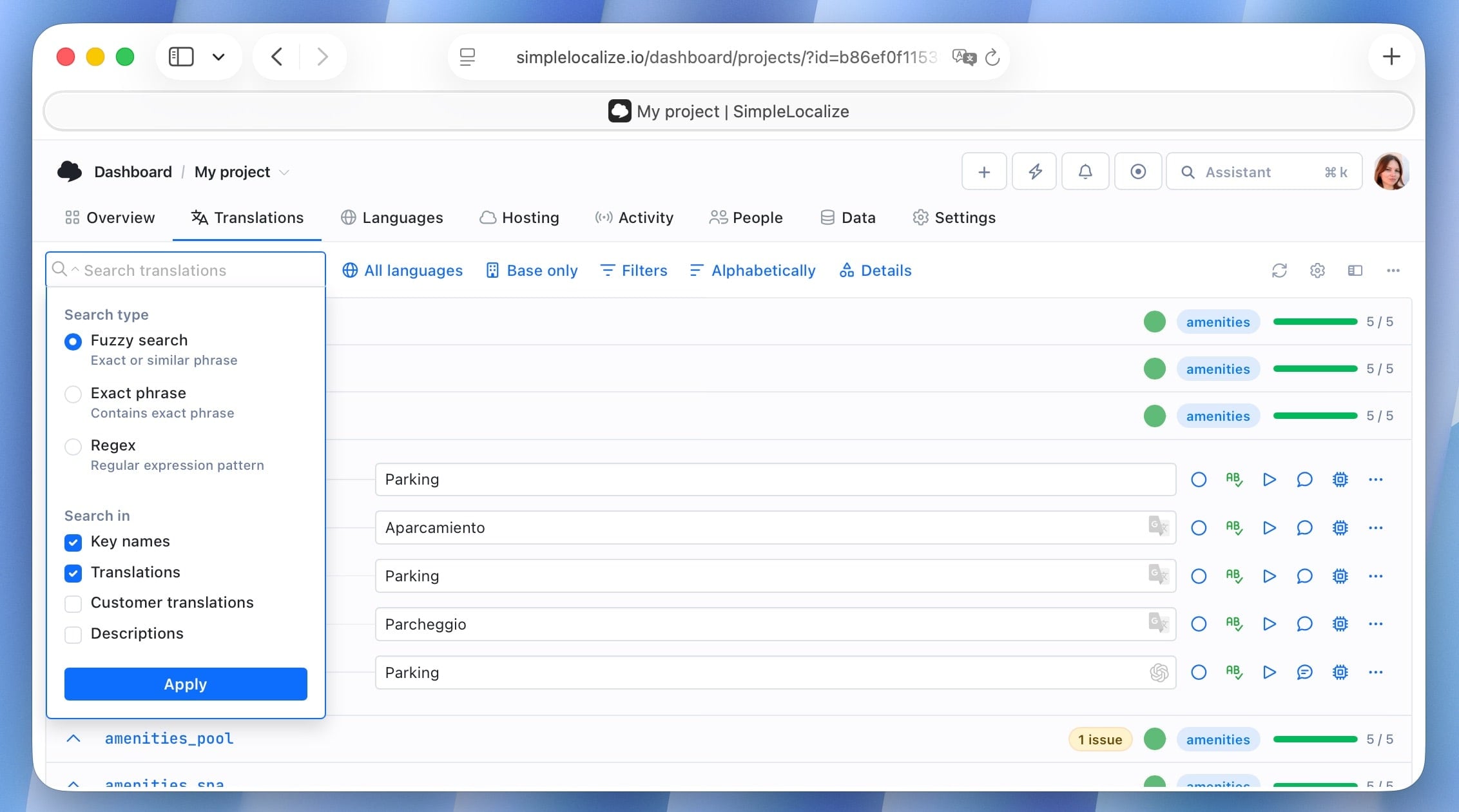This screenshot has width=1459, height=812.
Task: Click the chip icon on Parcheggio row
Action: click(x=1340, y=624)
